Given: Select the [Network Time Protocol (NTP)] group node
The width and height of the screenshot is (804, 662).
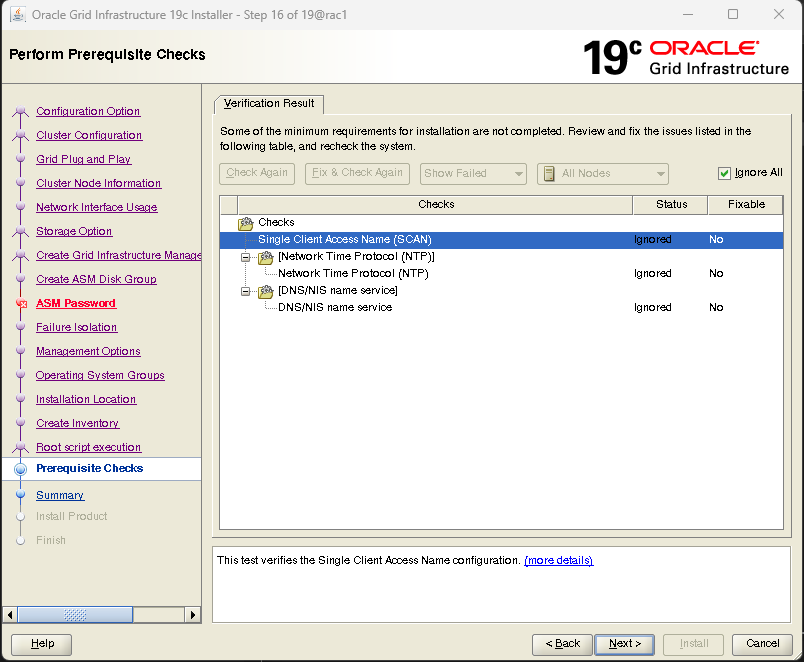Looking at the screenshot, I should (x=356, y=257).
